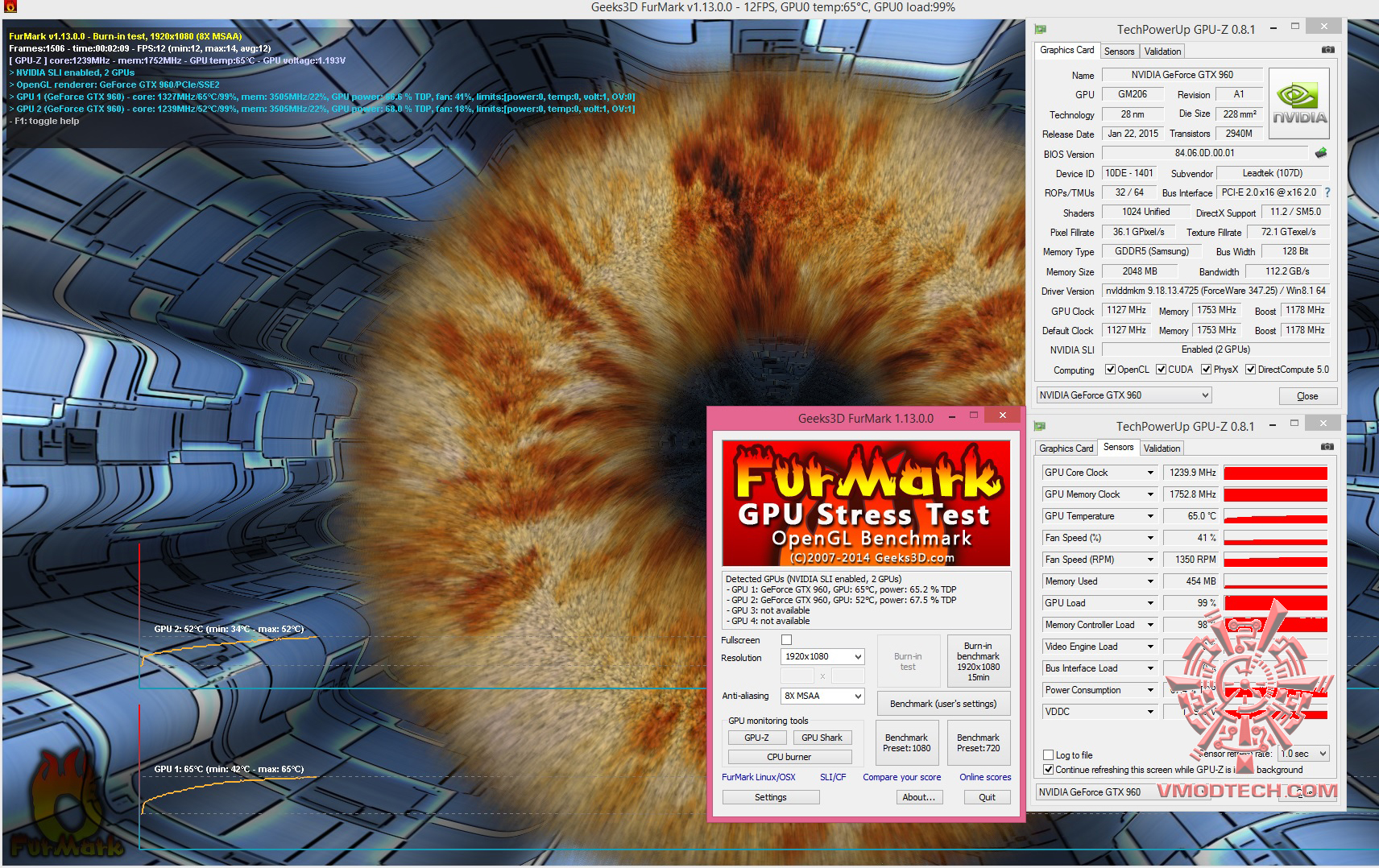Image resolution: width=1379 pixels, height=868 pixels.
Task: Open Graphics Card tab in upper GPU-Z window
Action: click(1066, 50)
